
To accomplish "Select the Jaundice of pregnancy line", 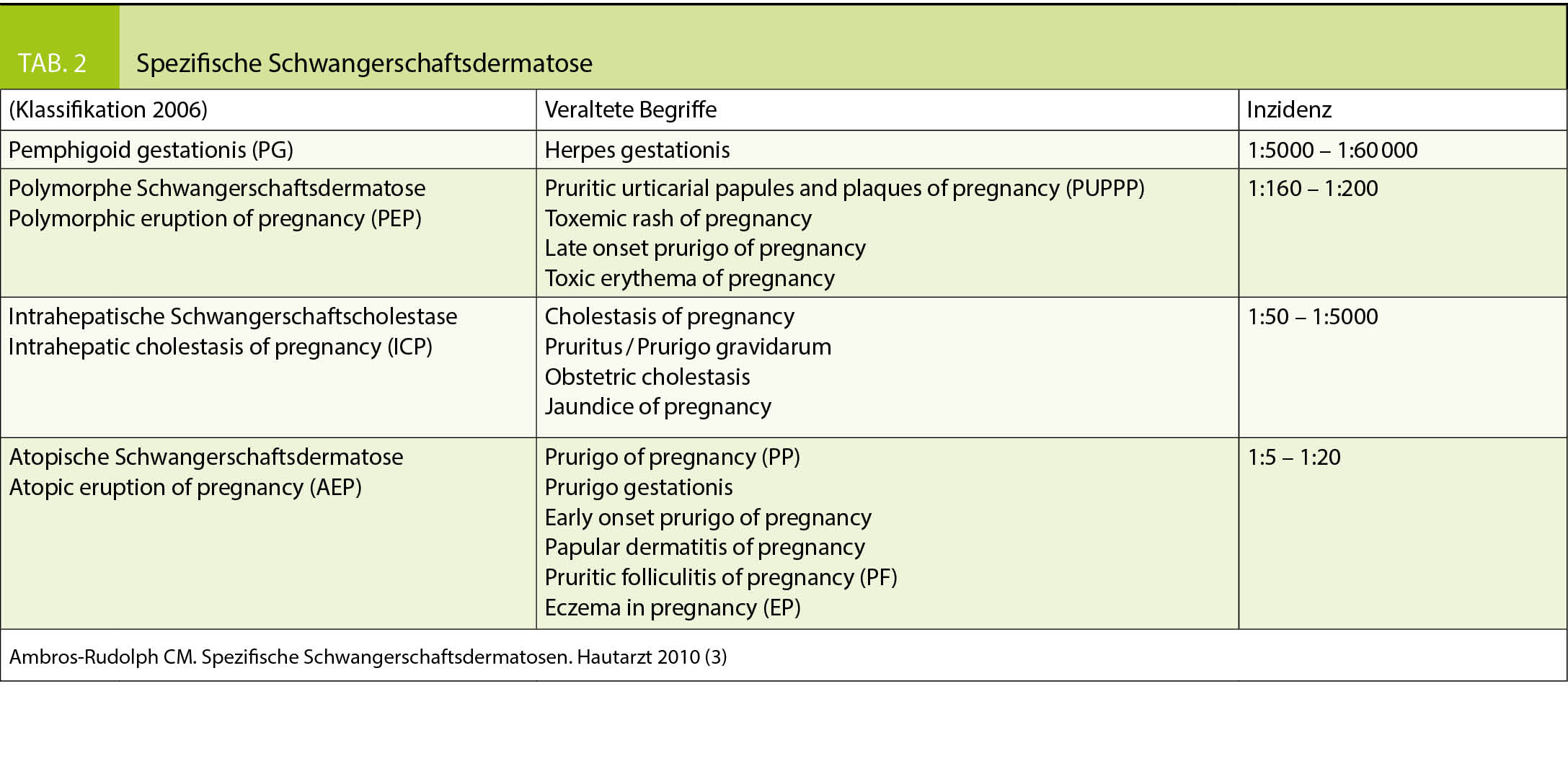I will (657, 406).
